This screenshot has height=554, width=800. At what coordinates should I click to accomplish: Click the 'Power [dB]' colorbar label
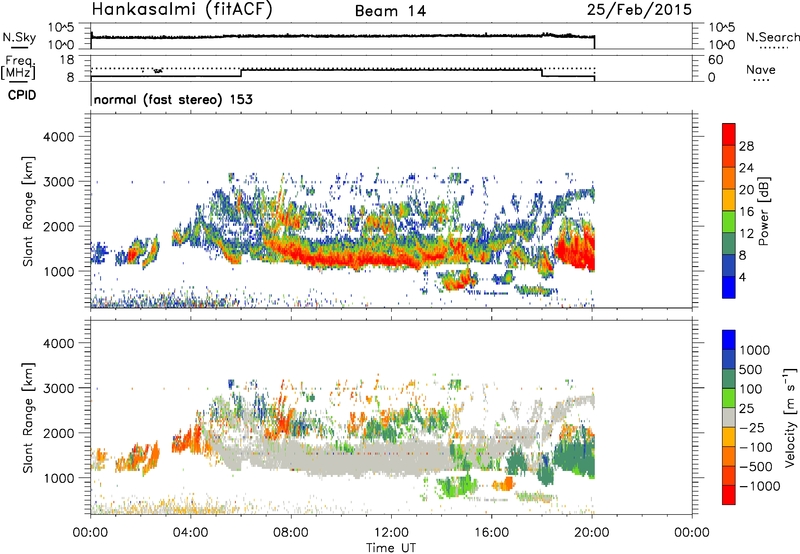tap(764, 211)
